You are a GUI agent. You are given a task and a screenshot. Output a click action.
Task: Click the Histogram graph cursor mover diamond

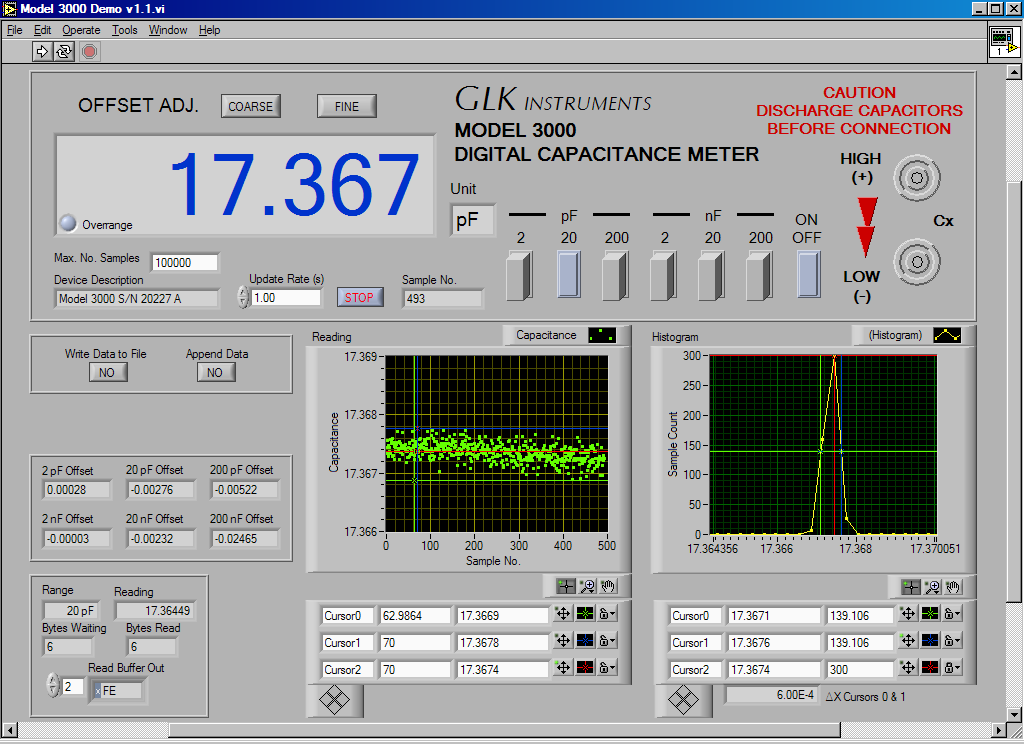pos(683,700)
